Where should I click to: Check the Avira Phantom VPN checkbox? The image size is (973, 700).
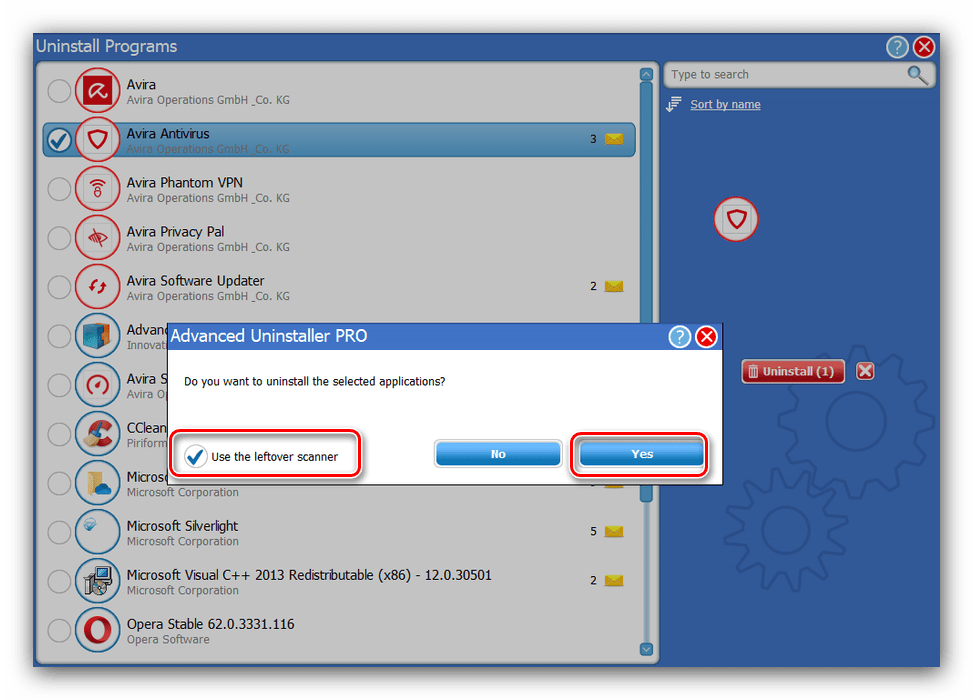pos(59,189)
